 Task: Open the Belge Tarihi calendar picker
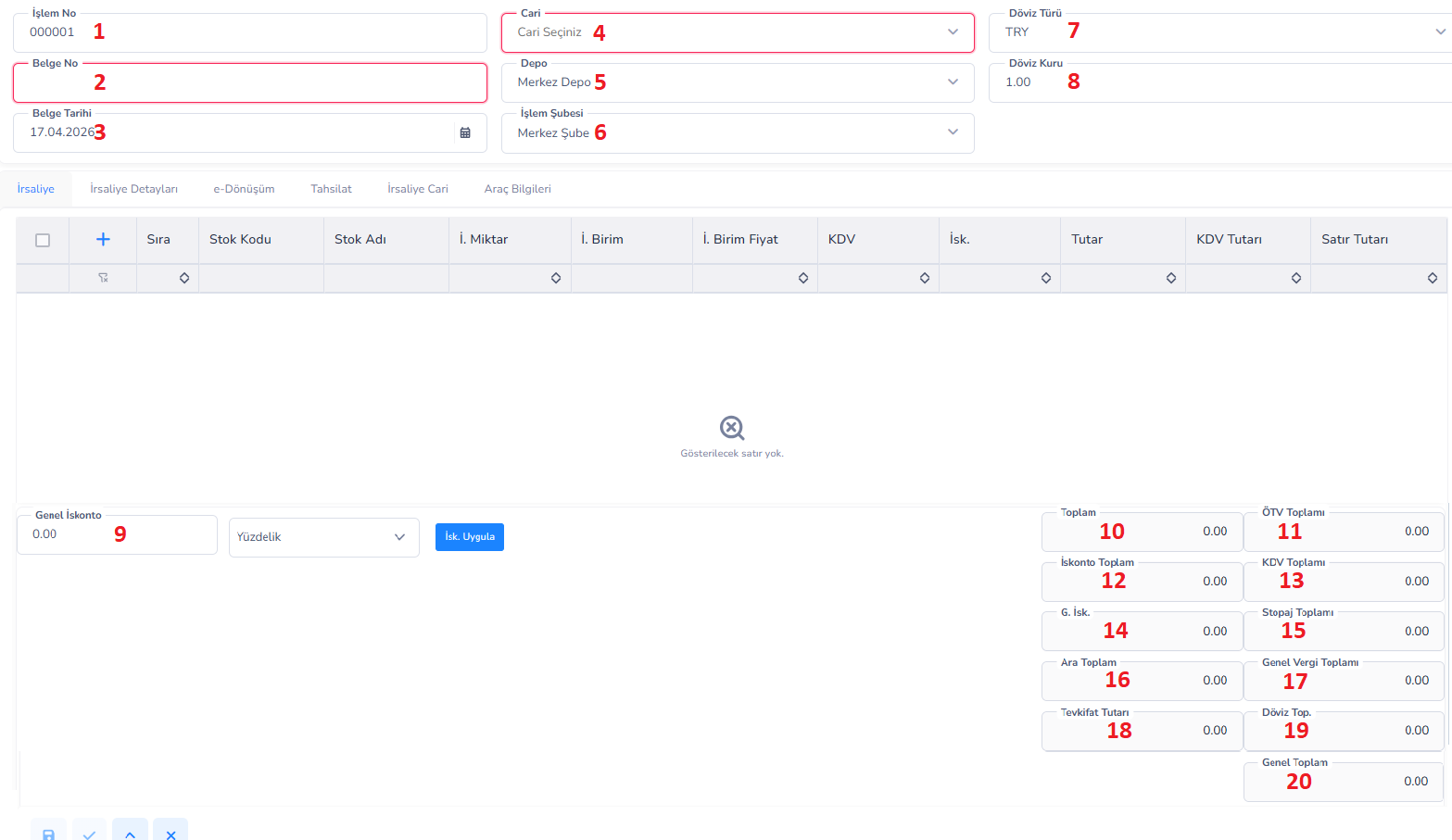(x=465, y=132)
